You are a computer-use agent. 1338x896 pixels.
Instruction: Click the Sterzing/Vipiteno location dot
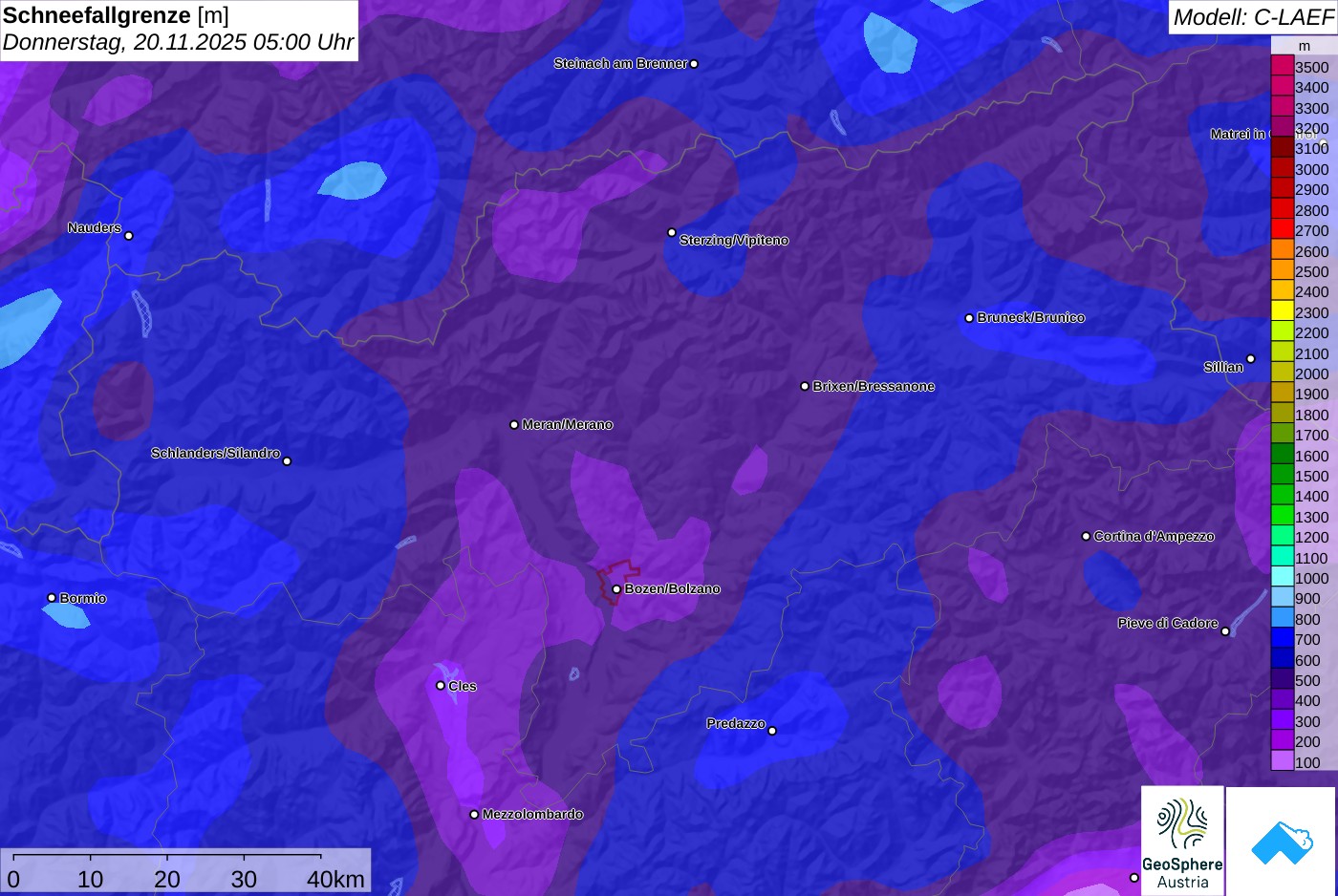tap(672, 232)
